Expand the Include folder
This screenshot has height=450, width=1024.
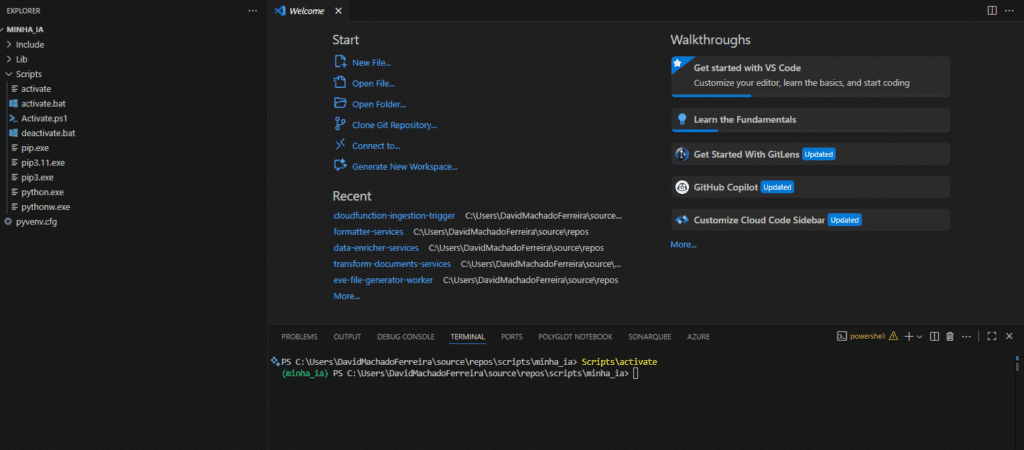pyautogui.click(x=30, y=44)
